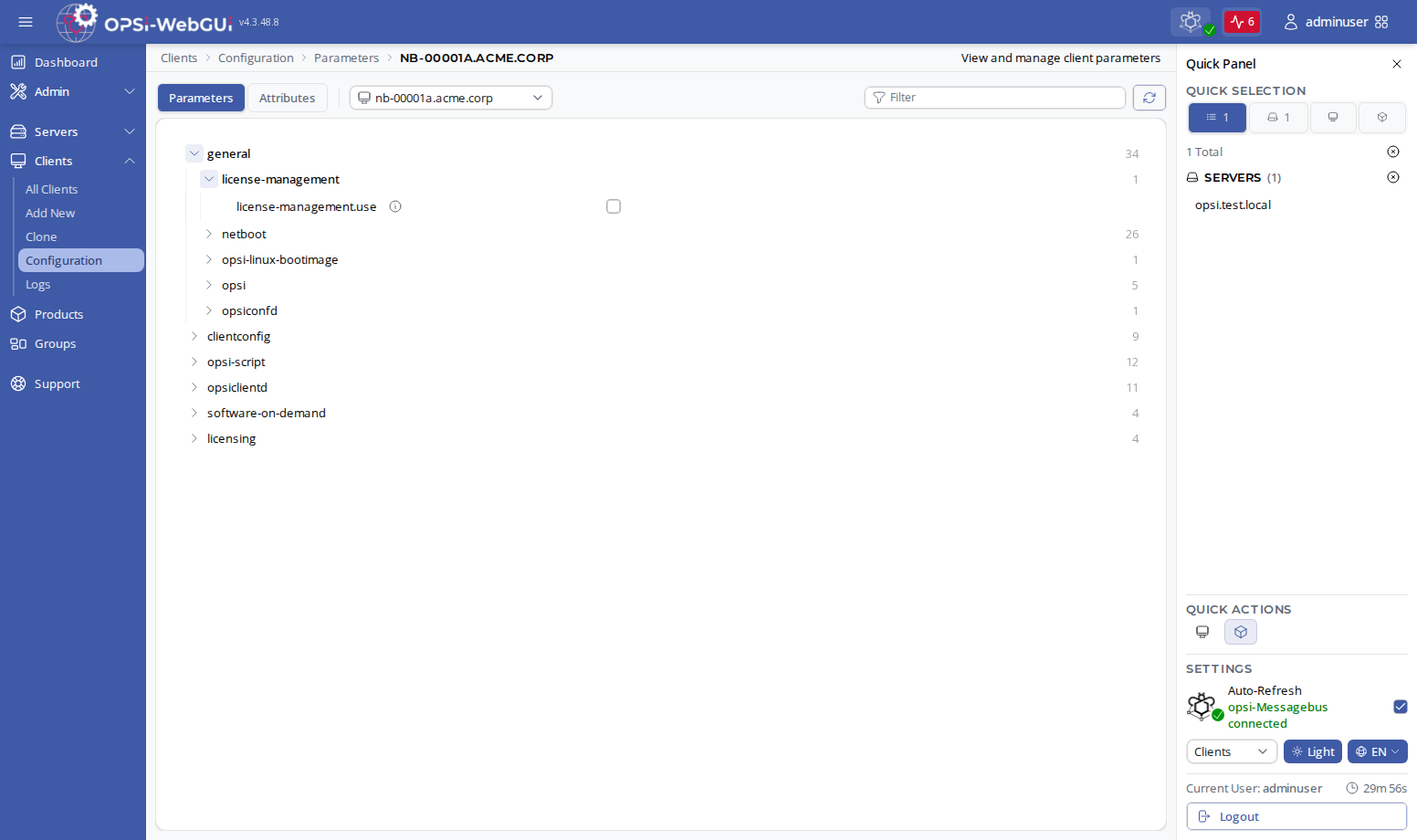Expand the clientconfig node
Viewport: 1417px width, 840px height.
(x=194, y=336)
